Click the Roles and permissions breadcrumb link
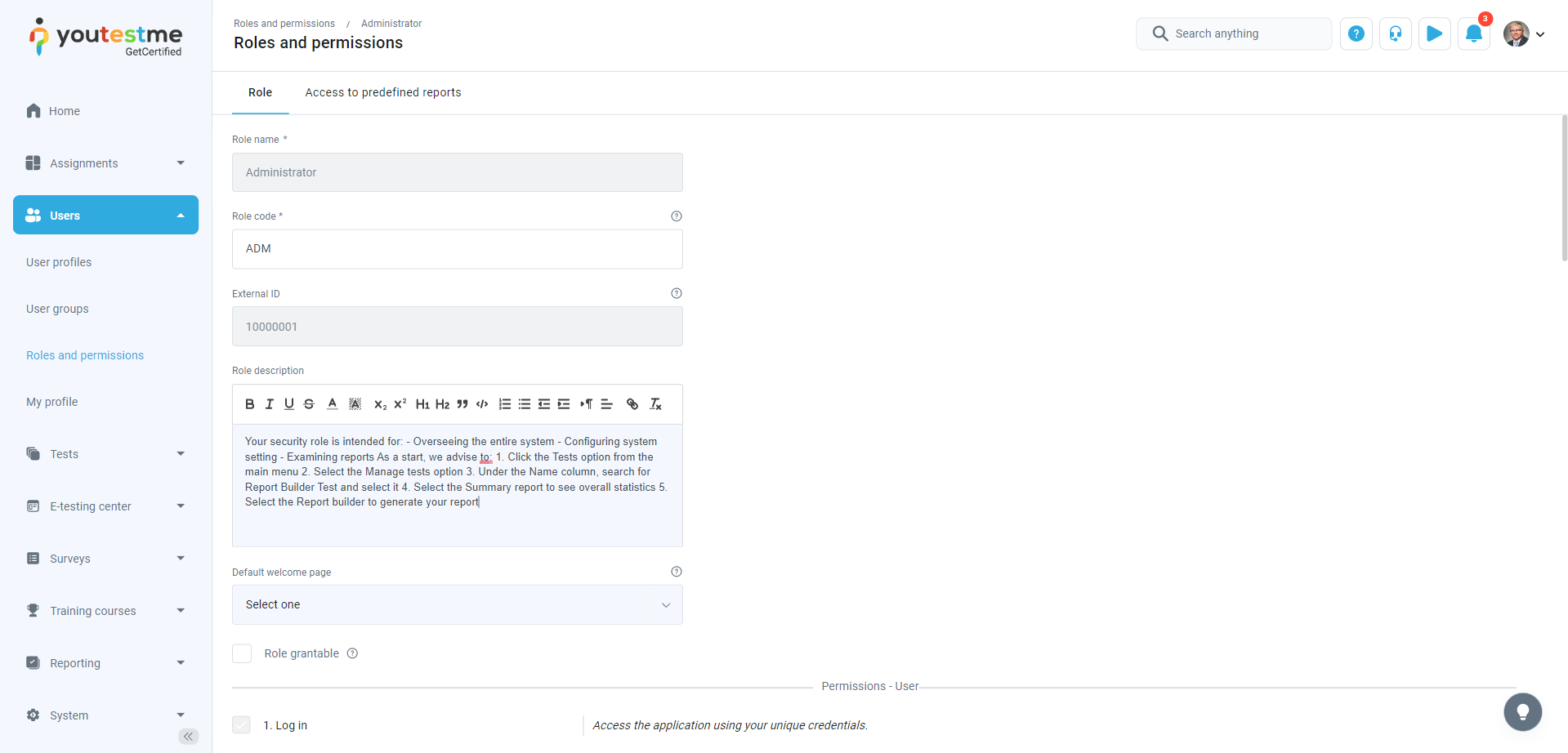Screen dimensions: 1568x753 284,24
